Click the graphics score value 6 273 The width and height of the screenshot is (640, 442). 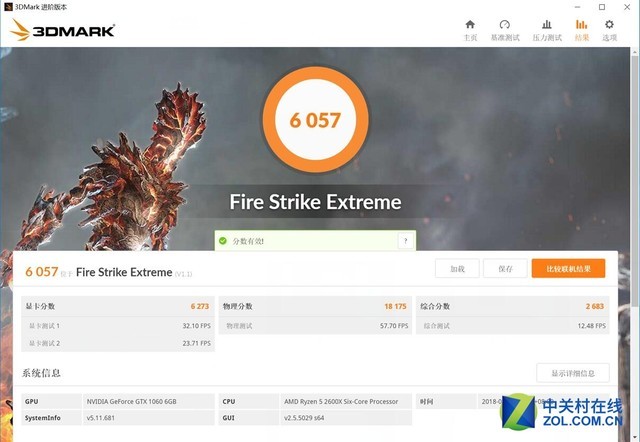(x=200, y=306)
